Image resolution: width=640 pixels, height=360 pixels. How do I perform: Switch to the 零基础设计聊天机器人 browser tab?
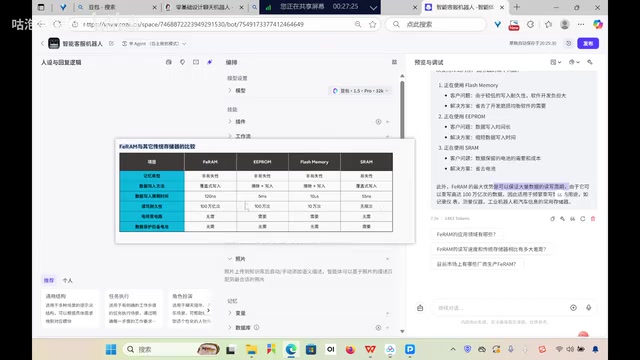coord(204,7)
